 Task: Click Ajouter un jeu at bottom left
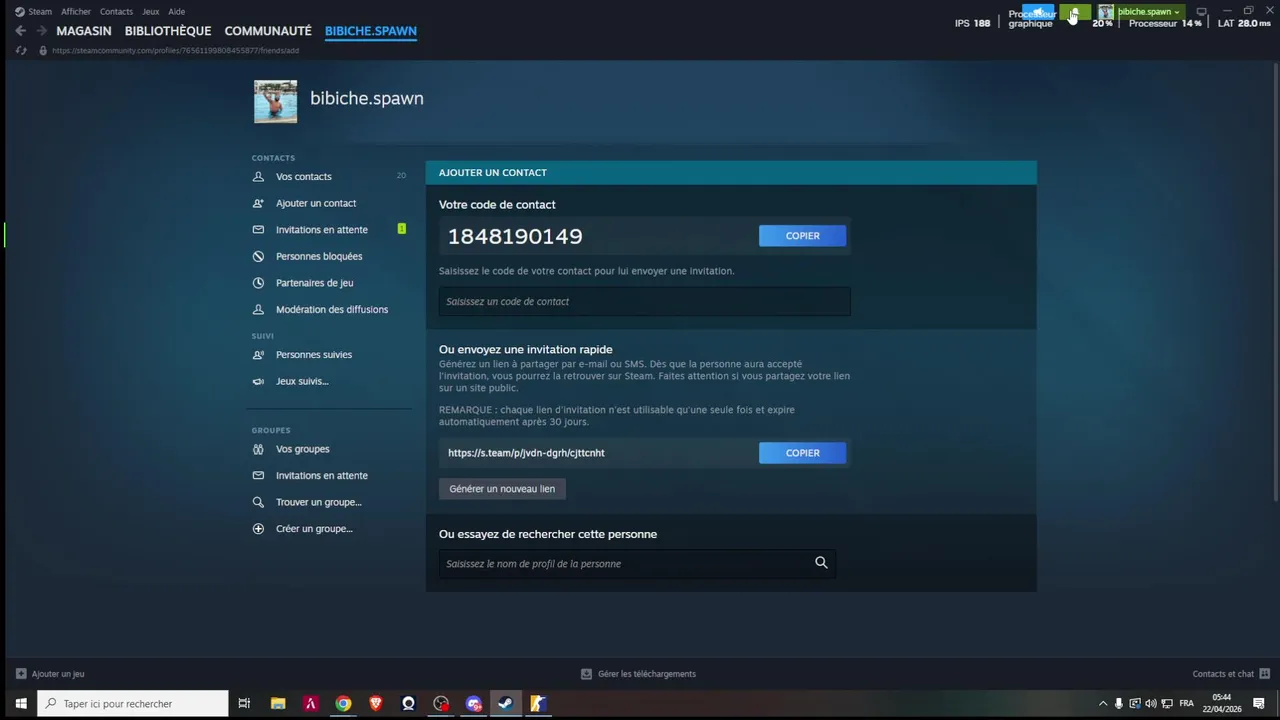coord(50,674)
